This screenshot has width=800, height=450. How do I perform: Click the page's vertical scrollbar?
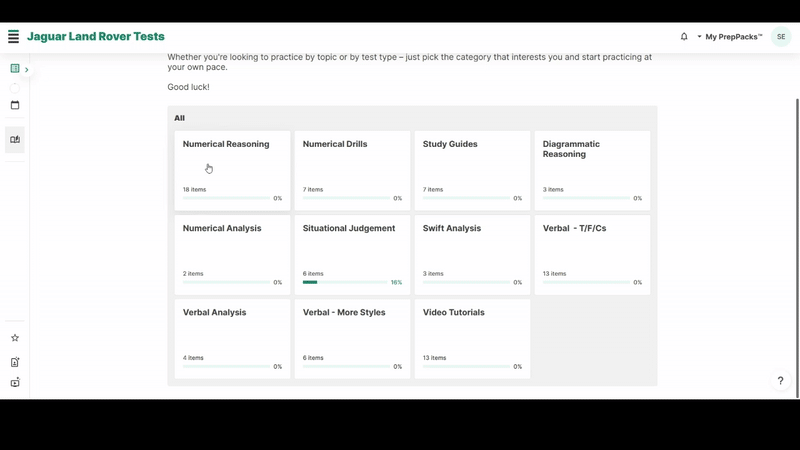click(796, 200)
